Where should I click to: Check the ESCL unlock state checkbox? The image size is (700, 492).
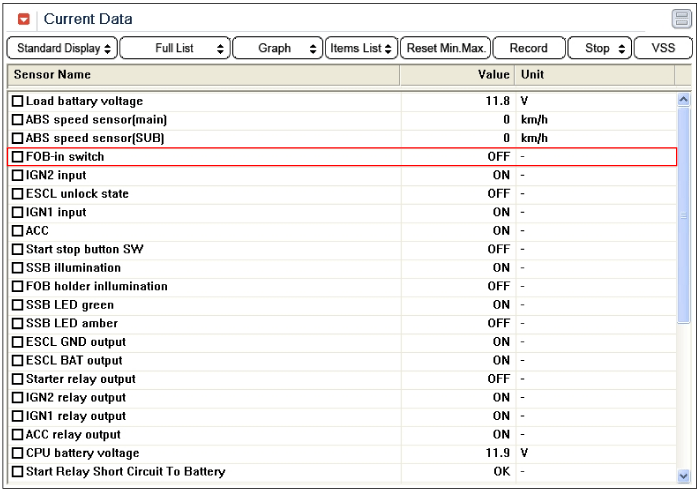(x=17, y=194)
